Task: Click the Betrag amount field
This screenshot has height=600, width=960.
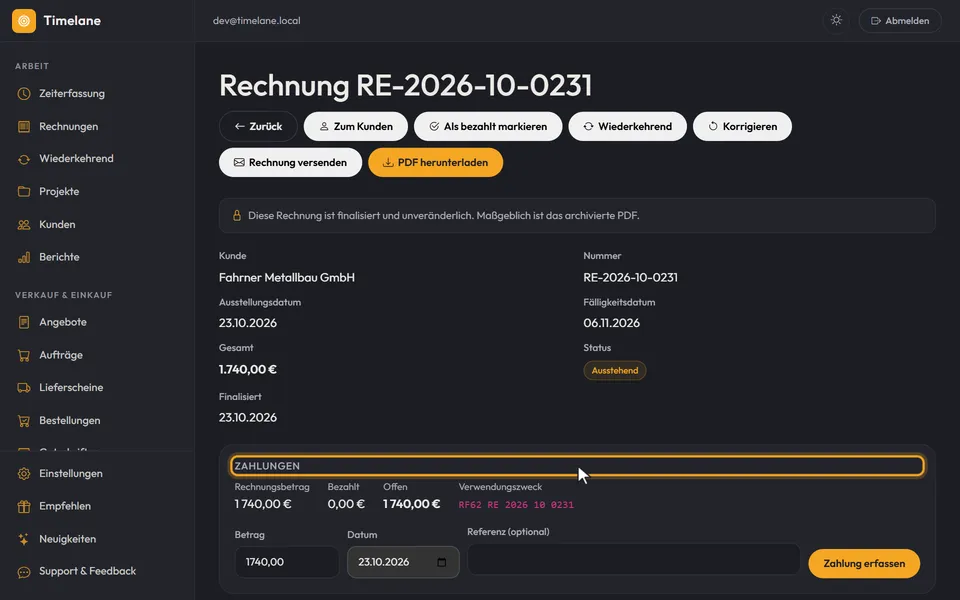Action: click(x=287, y=562)
